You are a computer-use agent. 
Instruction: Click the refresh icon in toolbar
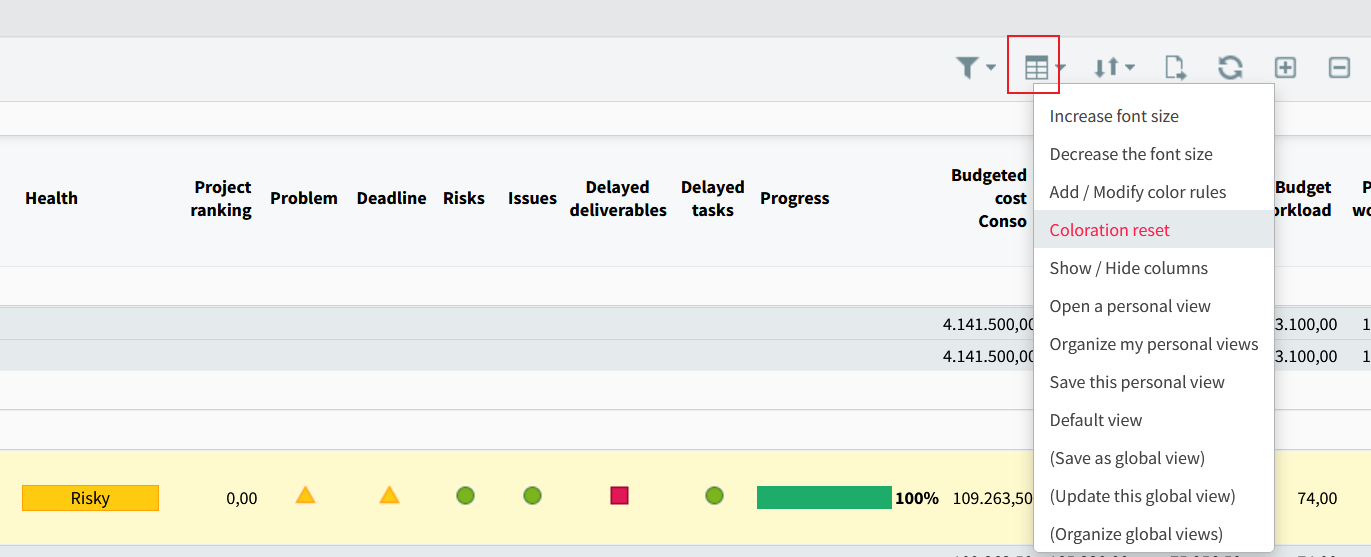[x=1229, y=67]
